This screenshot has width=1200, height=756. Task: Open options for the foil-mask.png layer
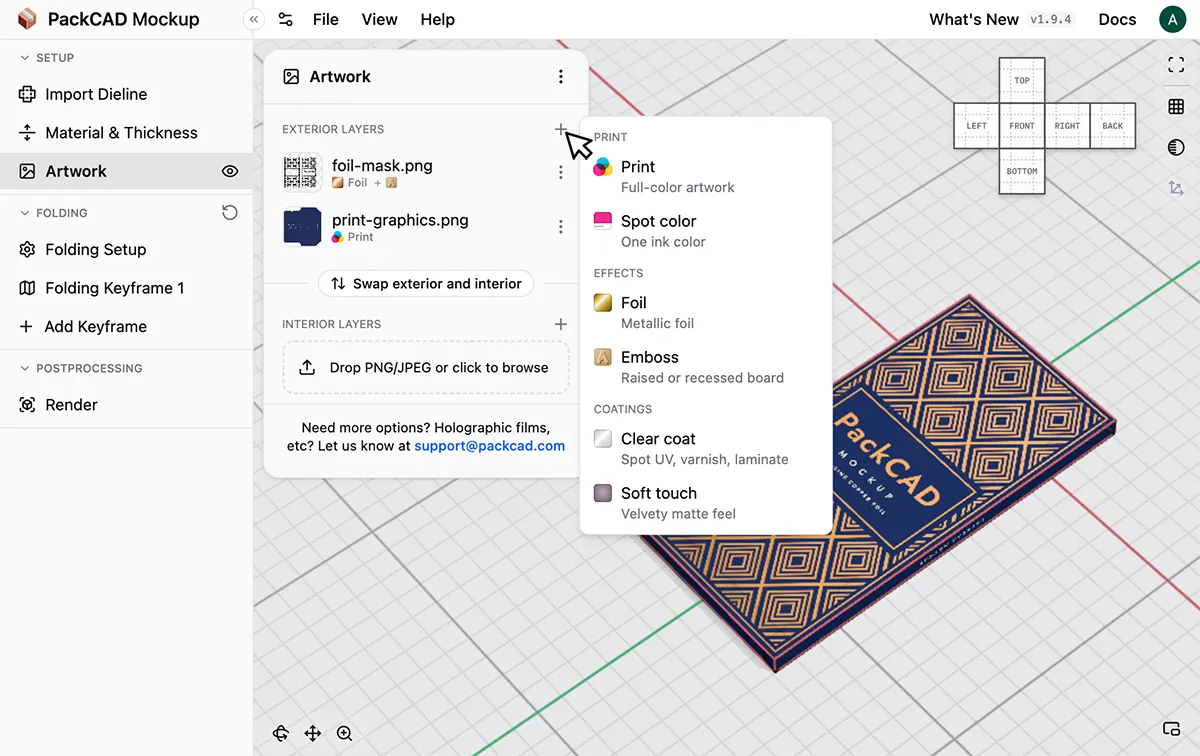[x=561, y=172]
